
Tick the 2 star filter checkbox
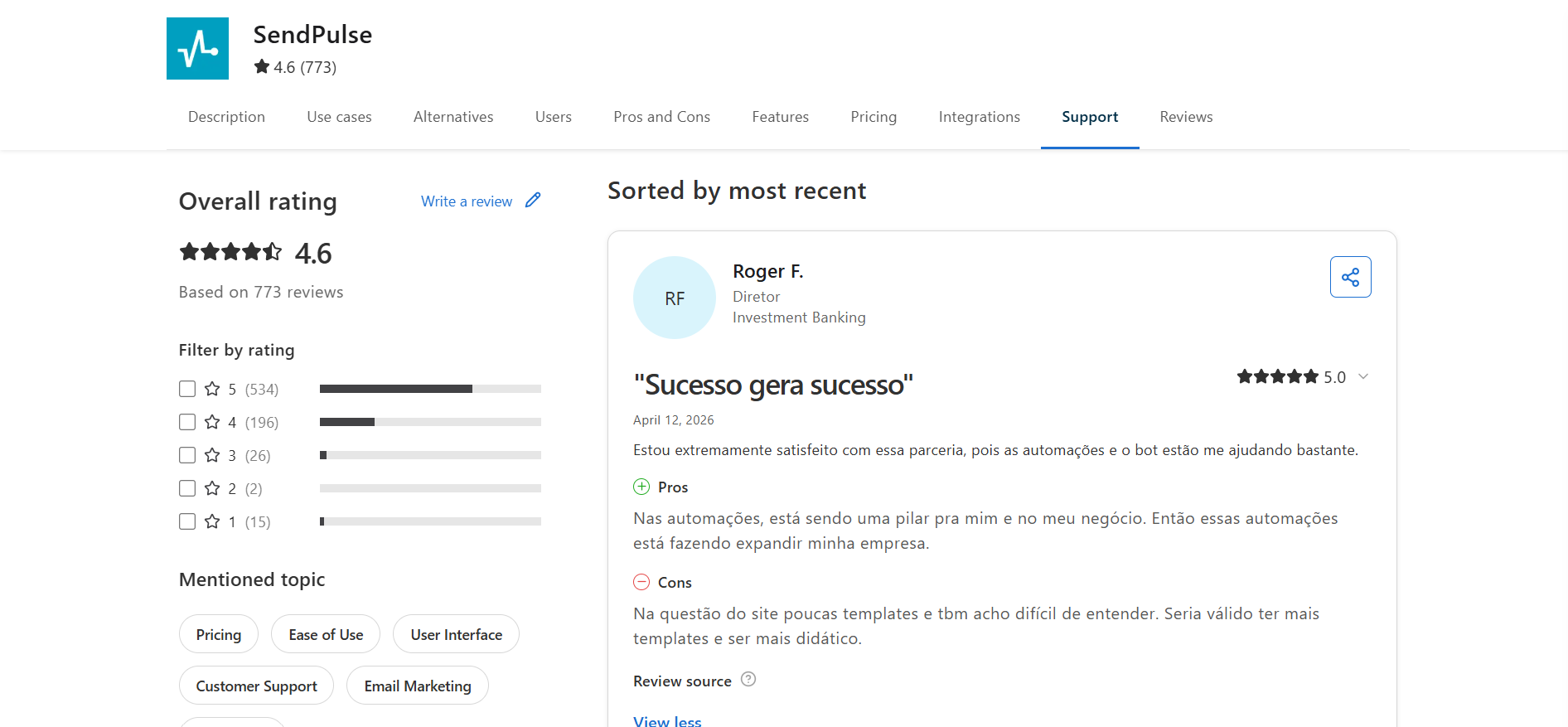tap(187, 488)
